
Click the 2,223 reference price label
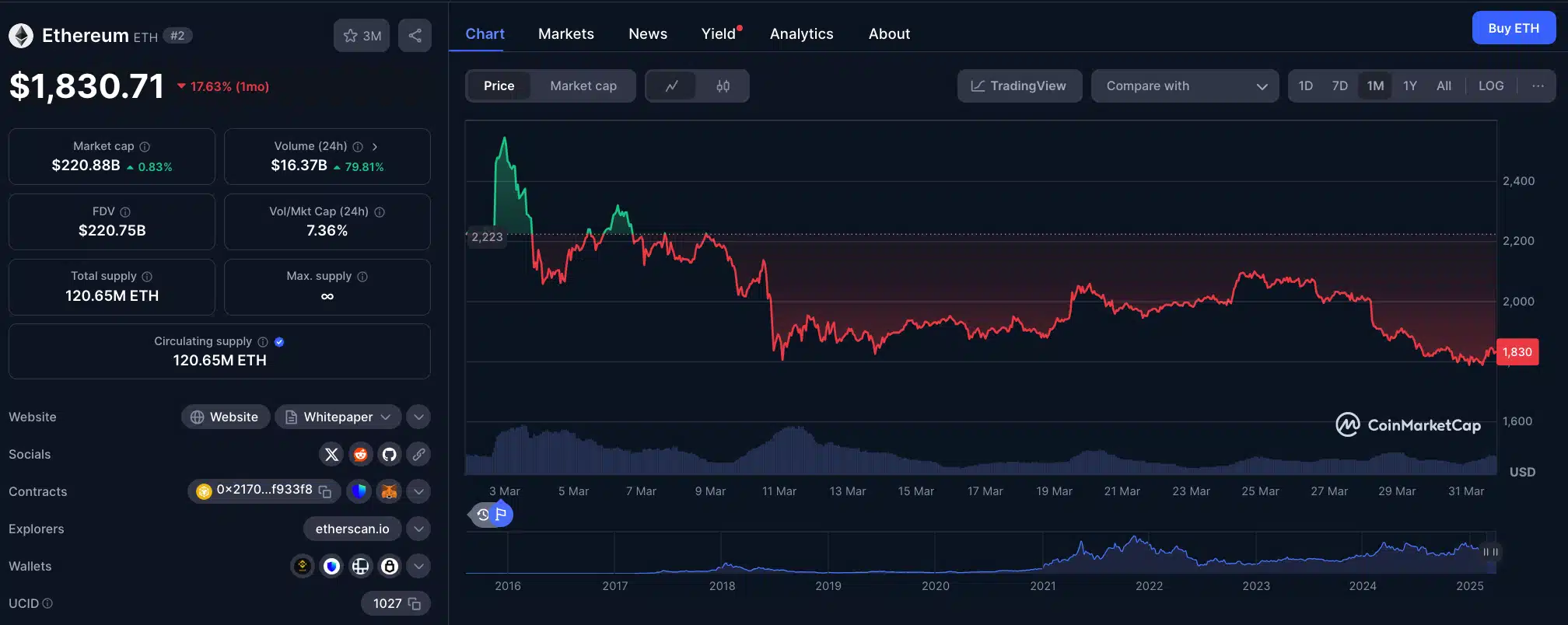pyautogui.click(x=487, y=237)
